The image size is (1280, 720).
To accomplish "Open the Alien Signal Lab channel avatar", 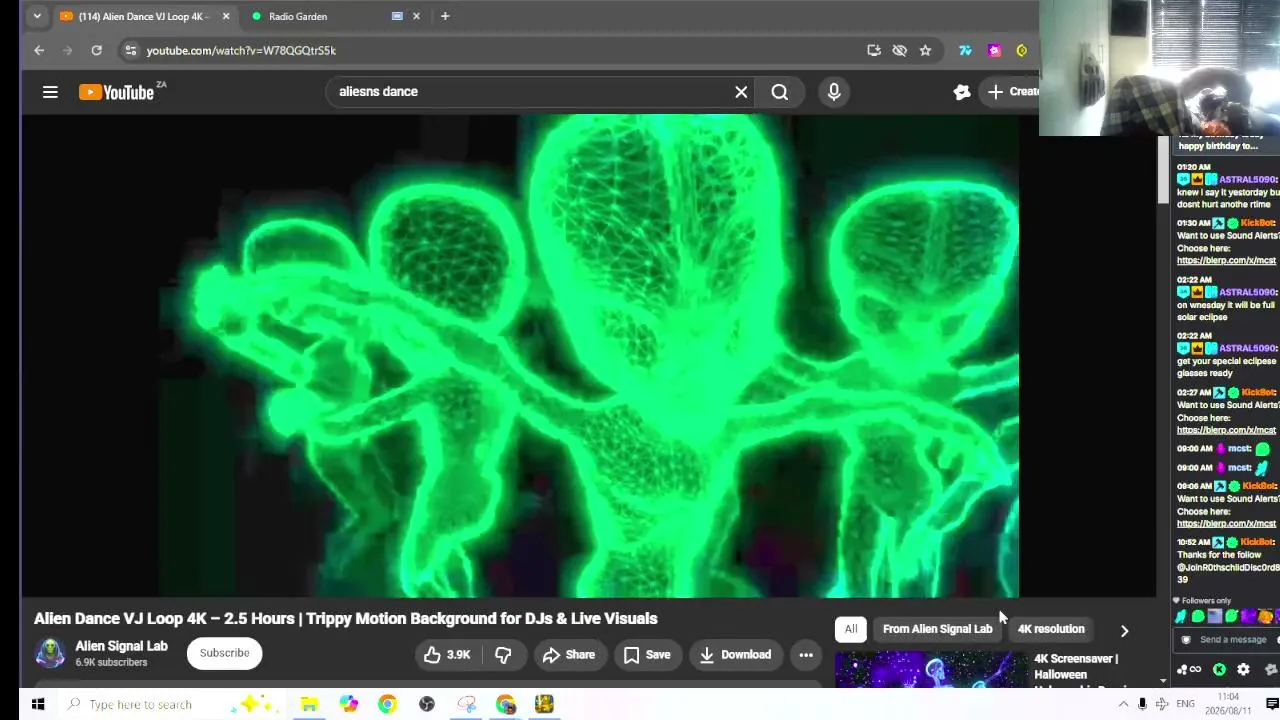I will (50, 653).
